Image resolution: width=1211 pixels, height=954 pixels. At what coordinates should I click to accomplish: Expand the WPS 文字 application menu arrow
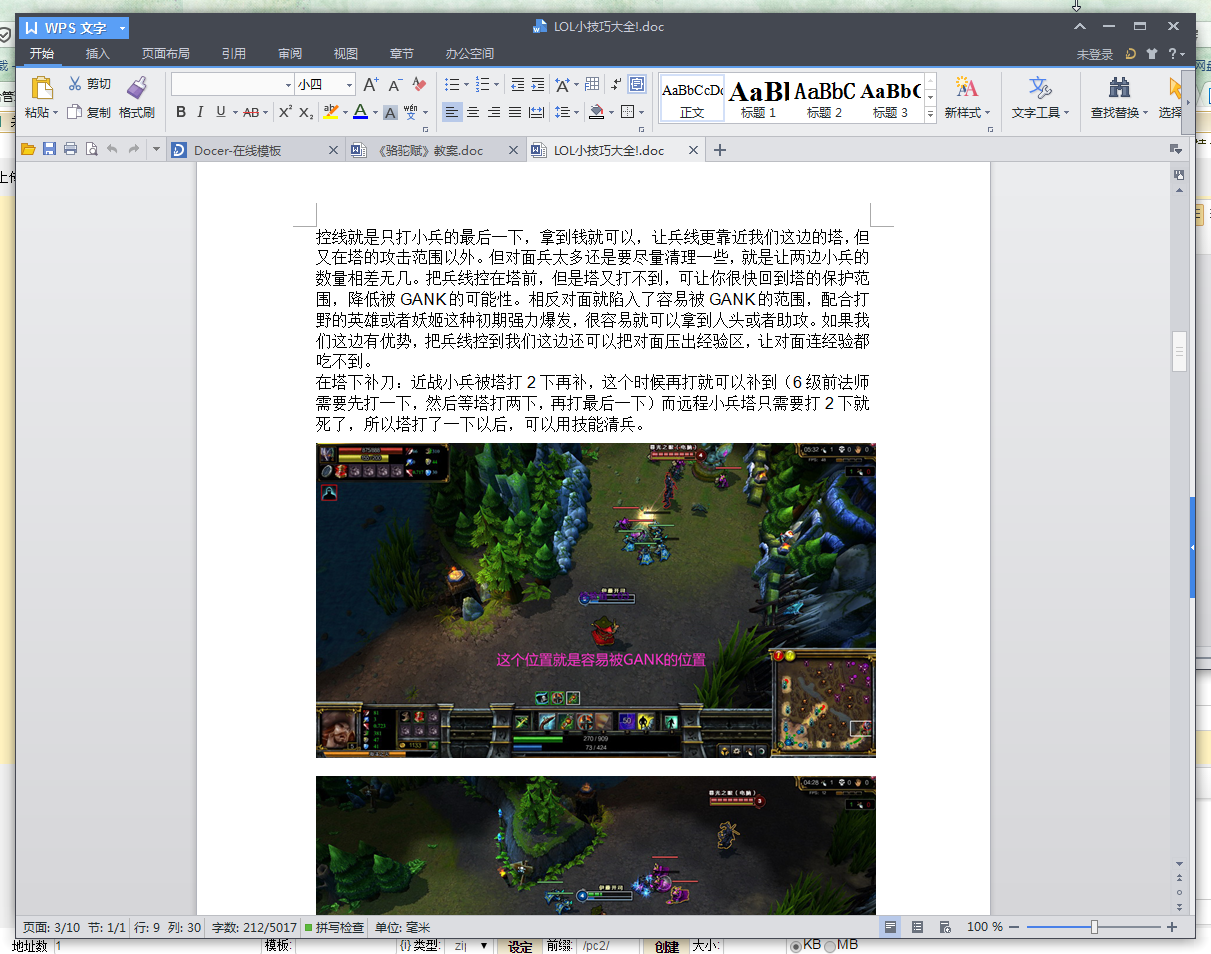(121, 28)
